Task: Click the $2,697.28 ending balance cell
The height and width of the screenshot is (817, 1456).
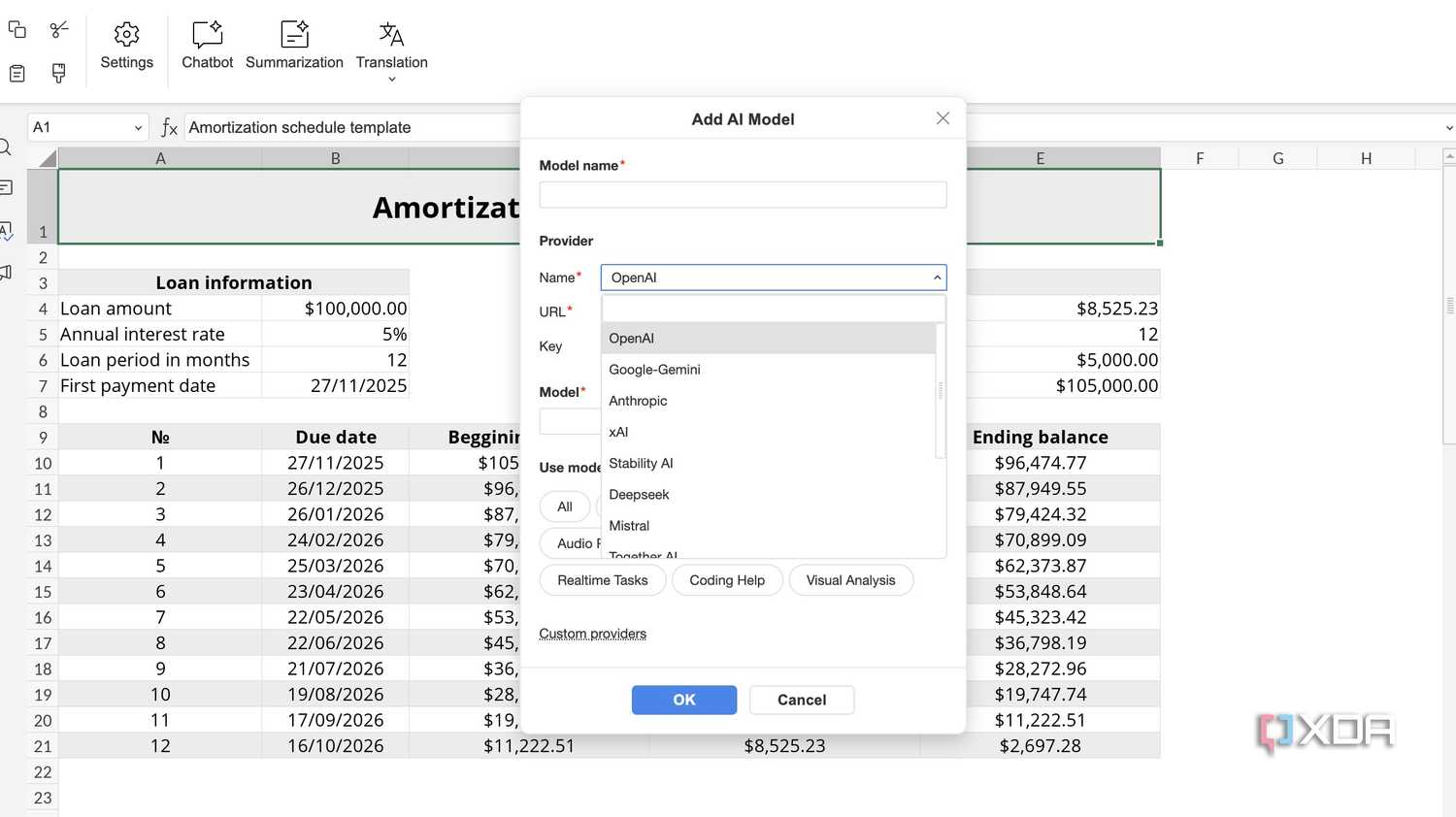Action: click(x=1041, y=746)
